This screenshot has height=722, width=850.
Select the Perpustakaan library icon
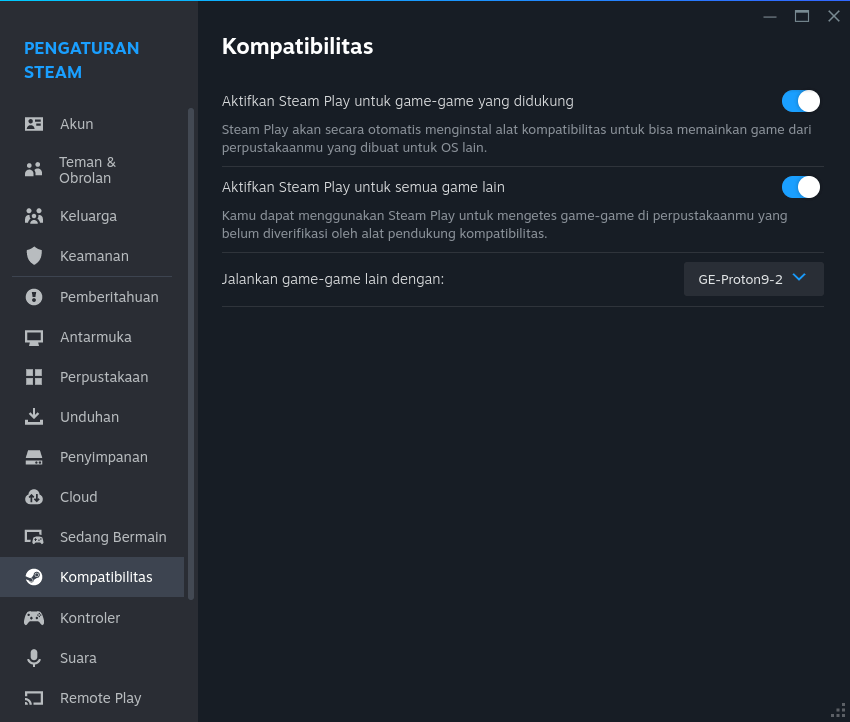(x=34, y=377)
